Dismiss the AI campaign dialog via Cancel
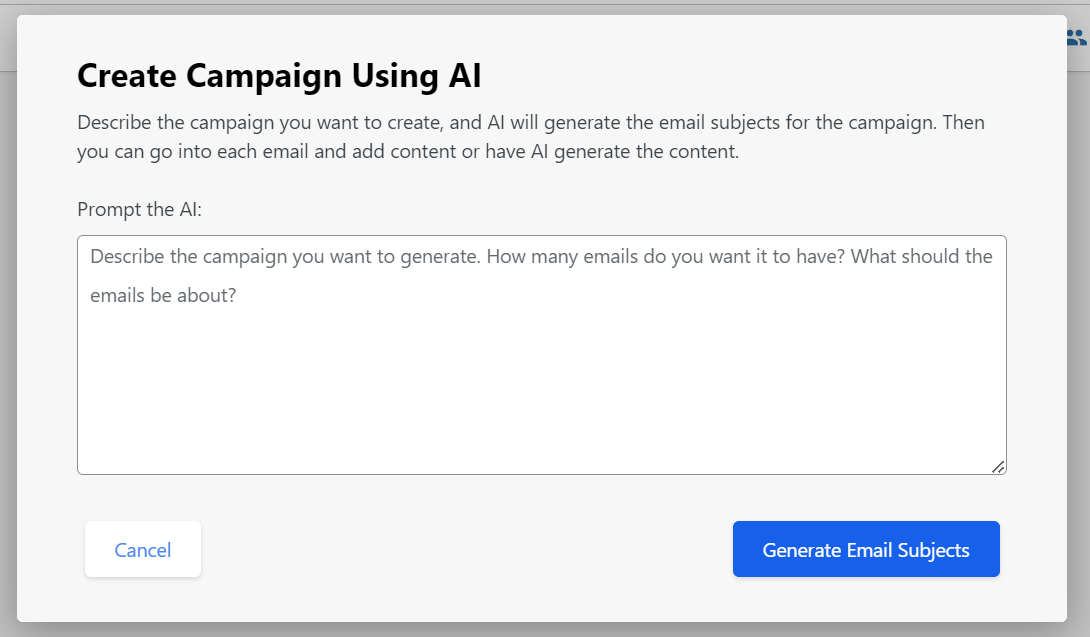 (x=142, y=549)
